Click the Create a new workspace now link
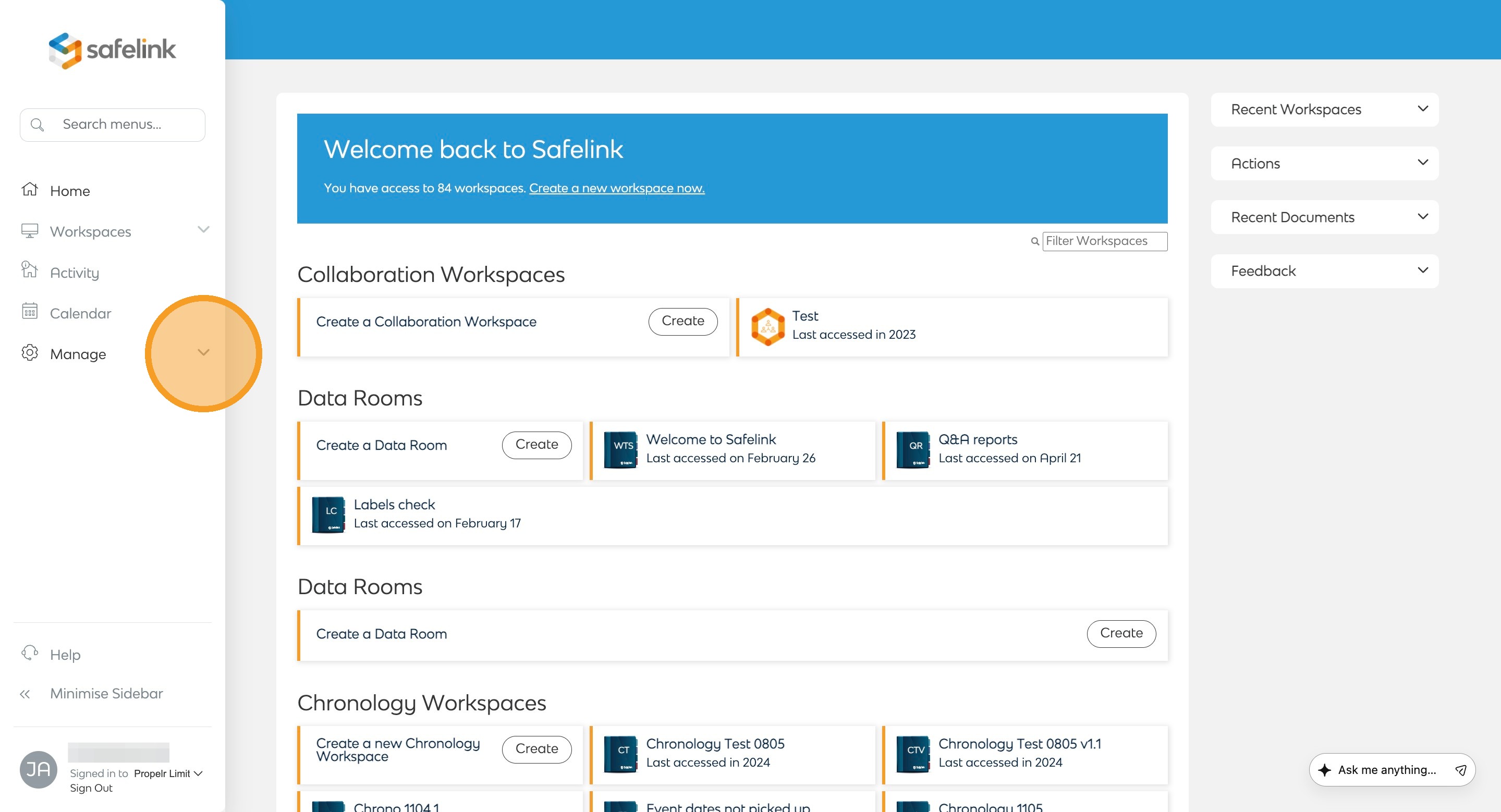 (616, 188)
